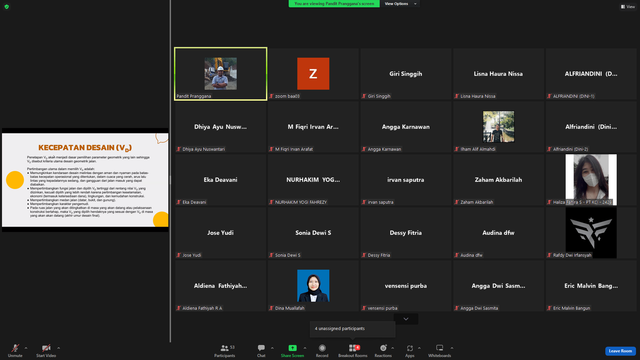640x360 pixels.
Task: Select the zoom baa03 tile with Z avatar
Action: tap(313, 74)
